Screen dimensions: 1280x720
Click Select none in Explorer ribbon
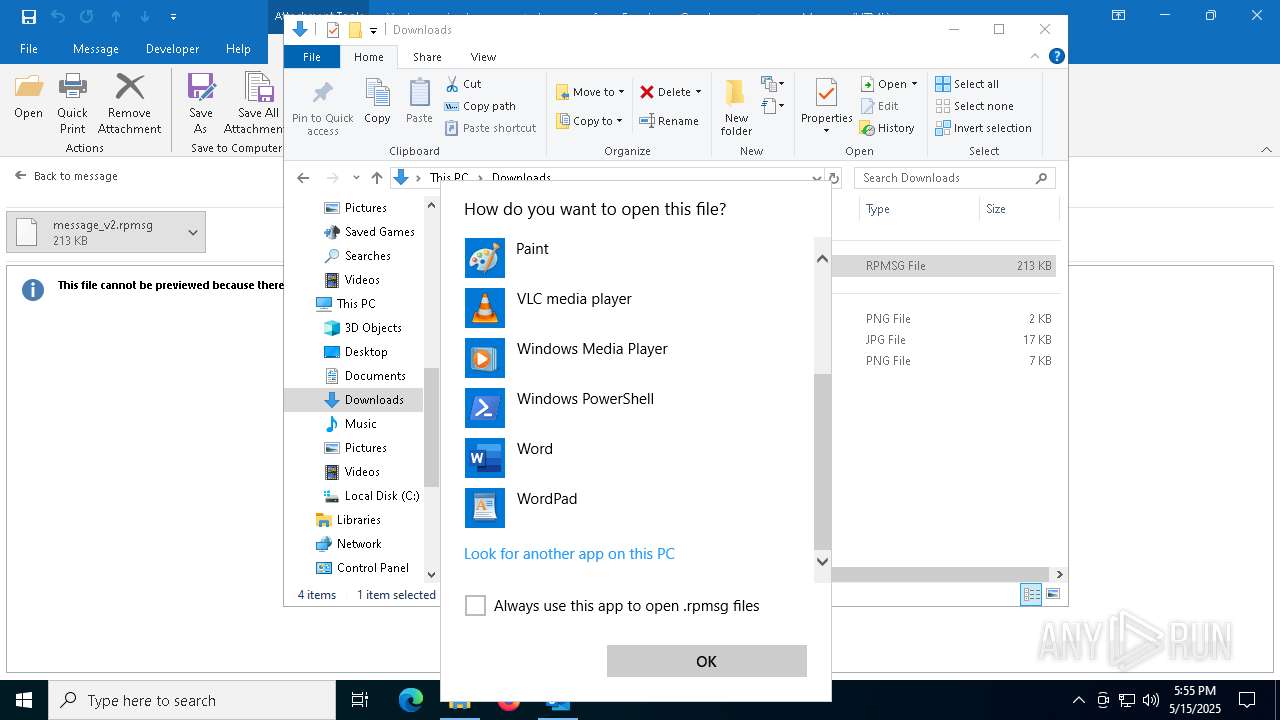click(974, 106)
